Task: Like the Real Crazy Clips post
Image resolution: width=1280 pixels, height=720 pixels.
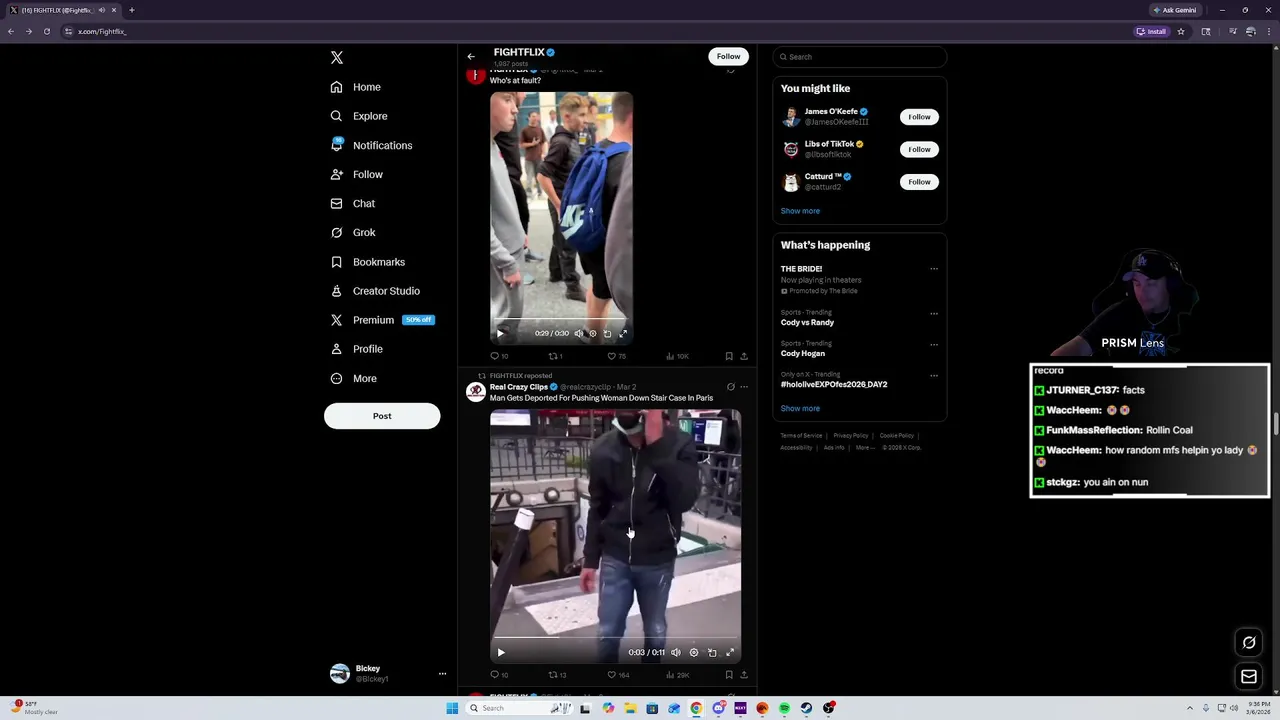Action: point(618,675)
